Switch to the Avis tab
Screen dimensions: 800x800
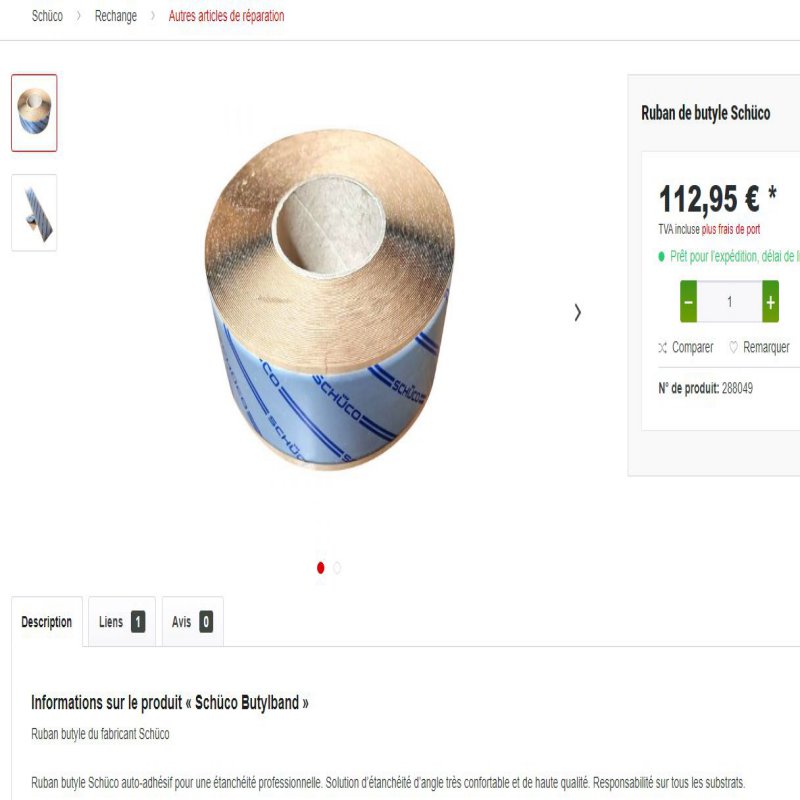[192, 622]
